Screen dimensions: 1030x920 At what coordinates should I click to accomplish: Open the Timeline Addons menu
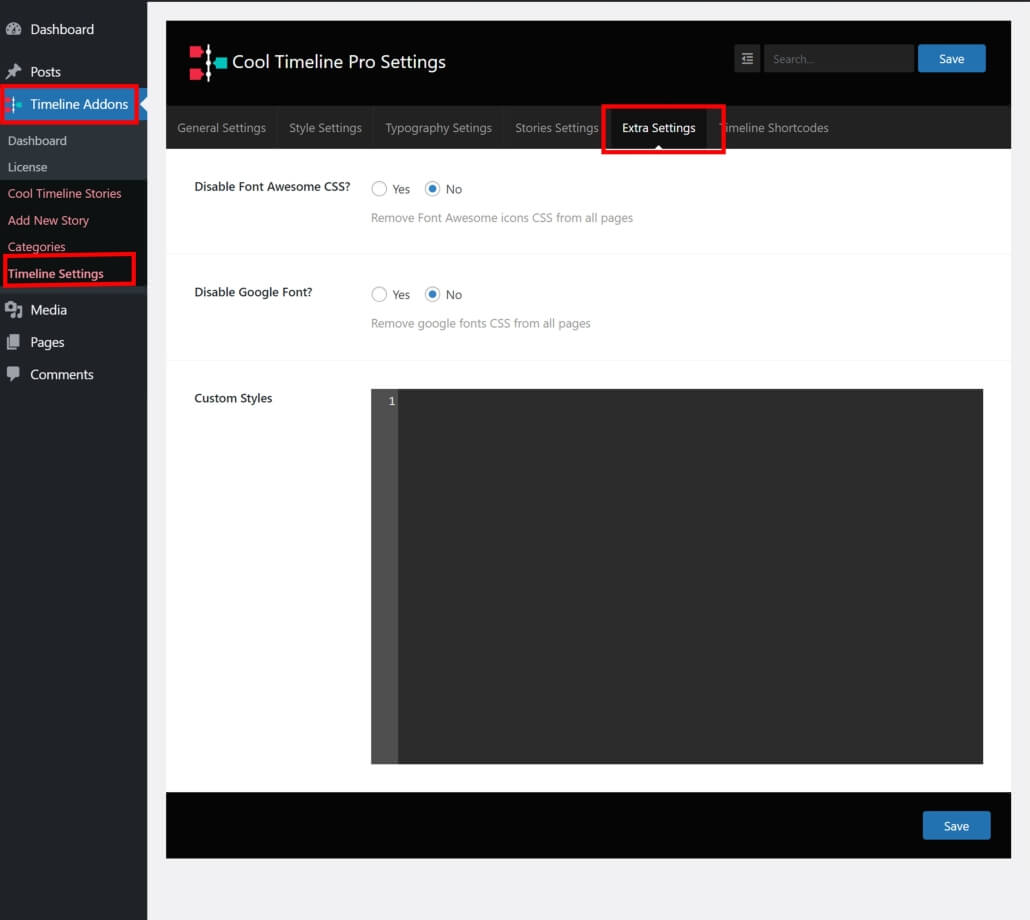[x=79, y=104]
